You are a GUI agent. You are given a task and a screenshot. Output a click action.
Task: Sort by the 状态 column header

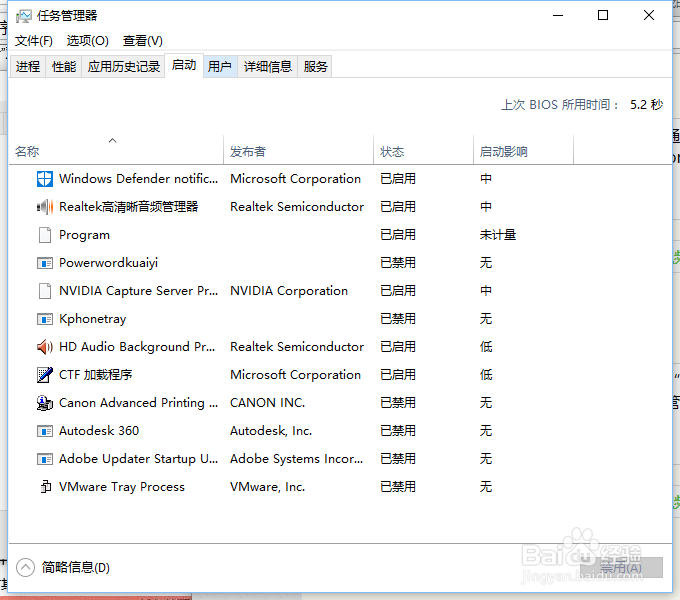point(423,151)
